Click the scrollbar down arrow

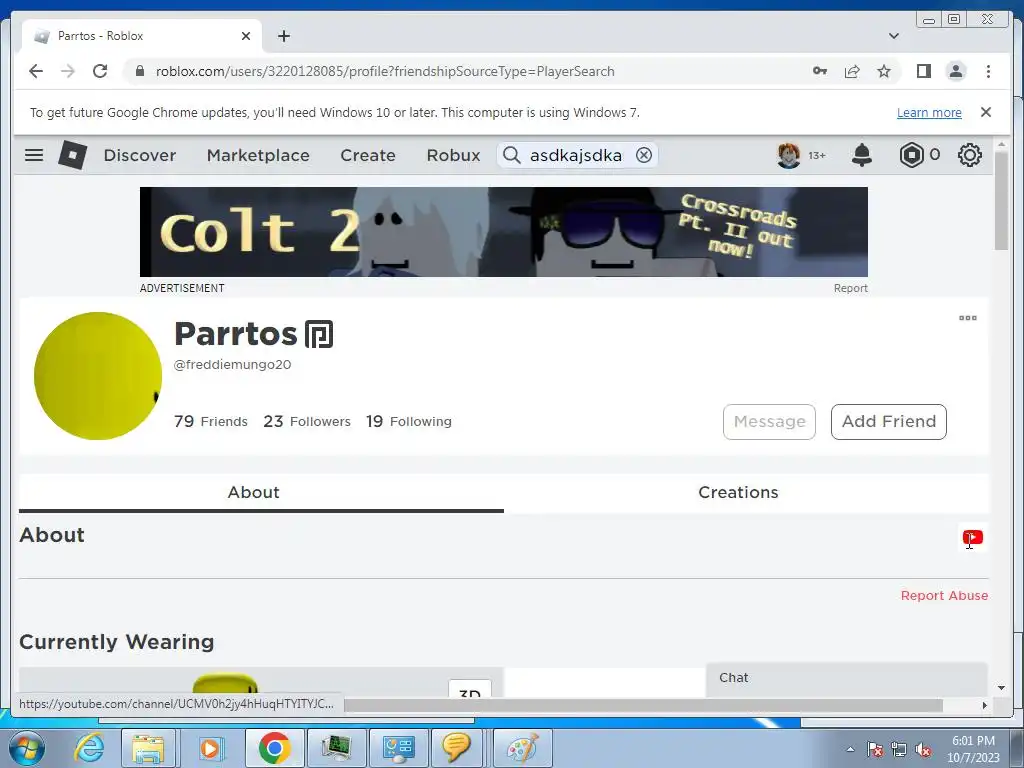coord(1001,687)
